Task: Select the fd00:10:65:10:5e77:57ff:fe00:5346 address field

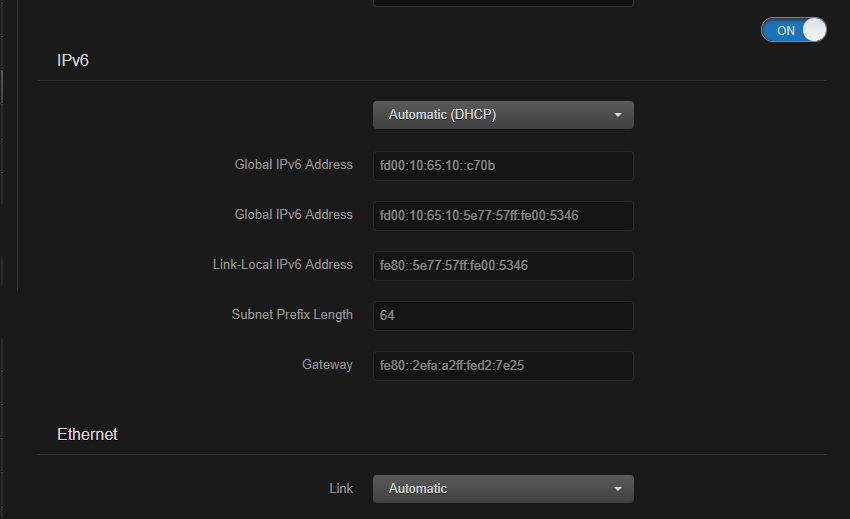Action: (503, 216)
